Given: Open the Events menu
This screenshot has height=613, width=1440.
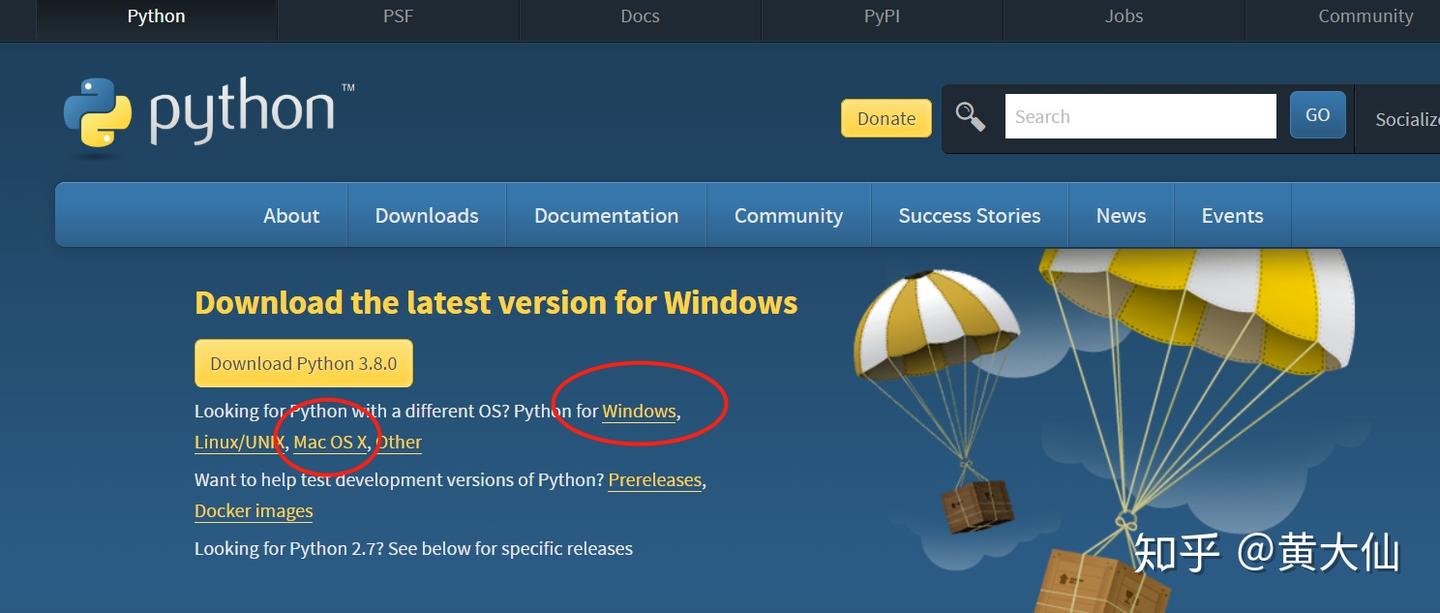Looking at the screenshot, I should 1232,215.
